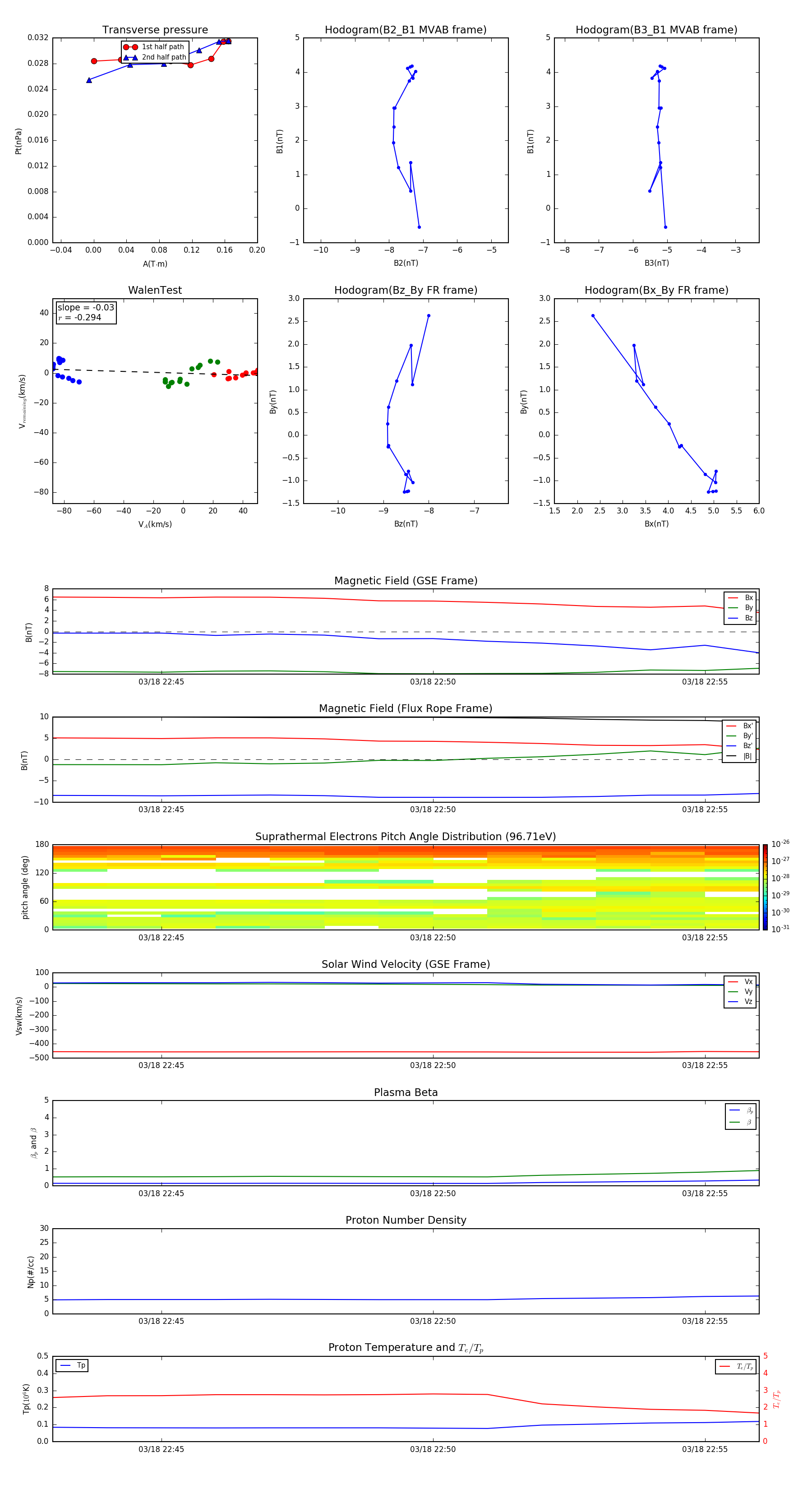Click the lowest data point in B2_B1 hodogram
Screen dimensions: 812x1489
419,227
